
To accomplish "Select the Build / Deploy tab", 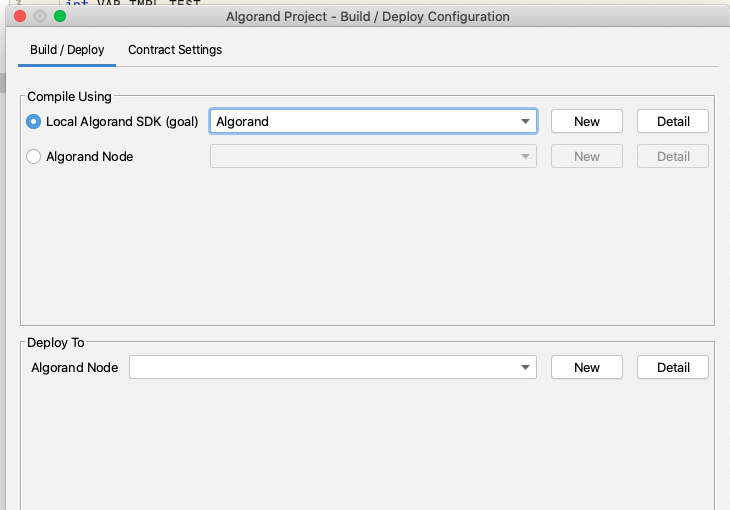I will coord(67,50).
